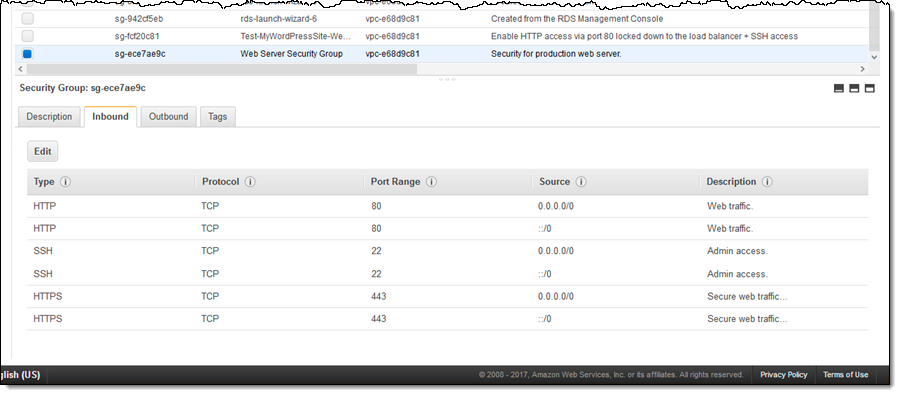
Task: Click info icon next to Type column
Action: pyautogui.click(x=65, y=182)
